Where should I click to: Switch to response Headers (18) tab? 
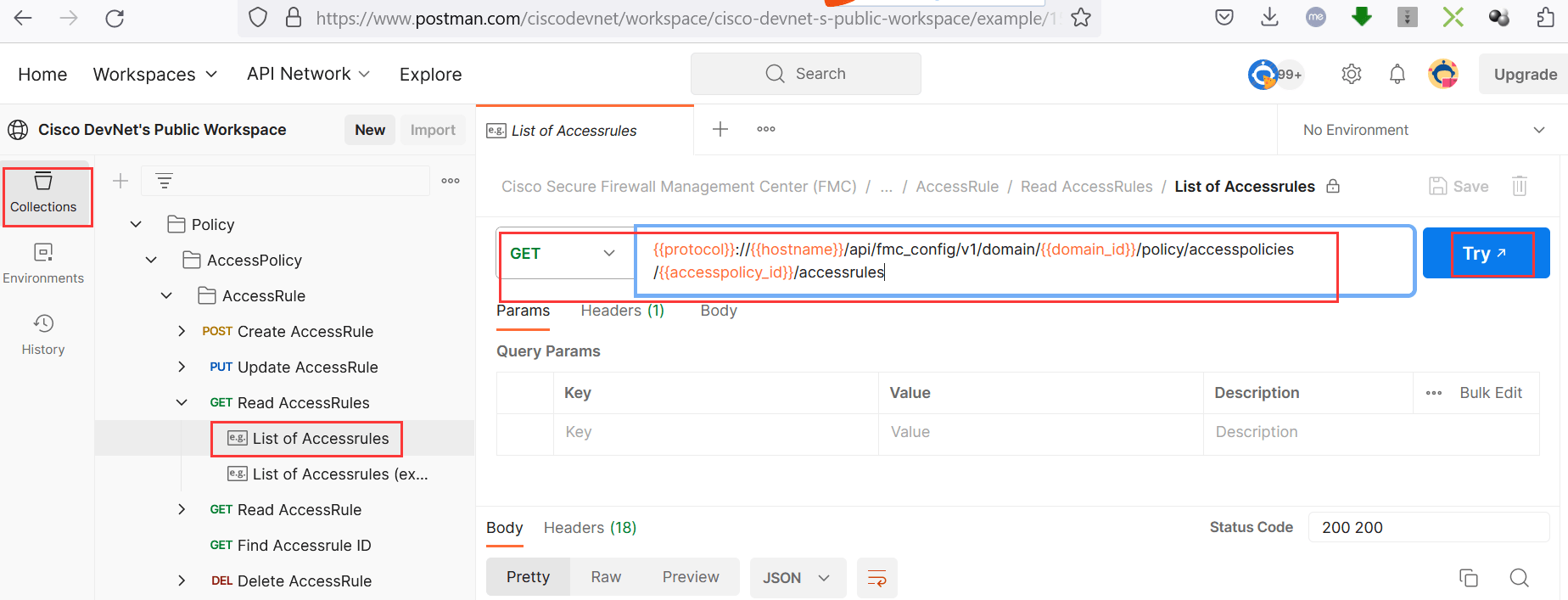pyautogui.click(x=591, y=528)
